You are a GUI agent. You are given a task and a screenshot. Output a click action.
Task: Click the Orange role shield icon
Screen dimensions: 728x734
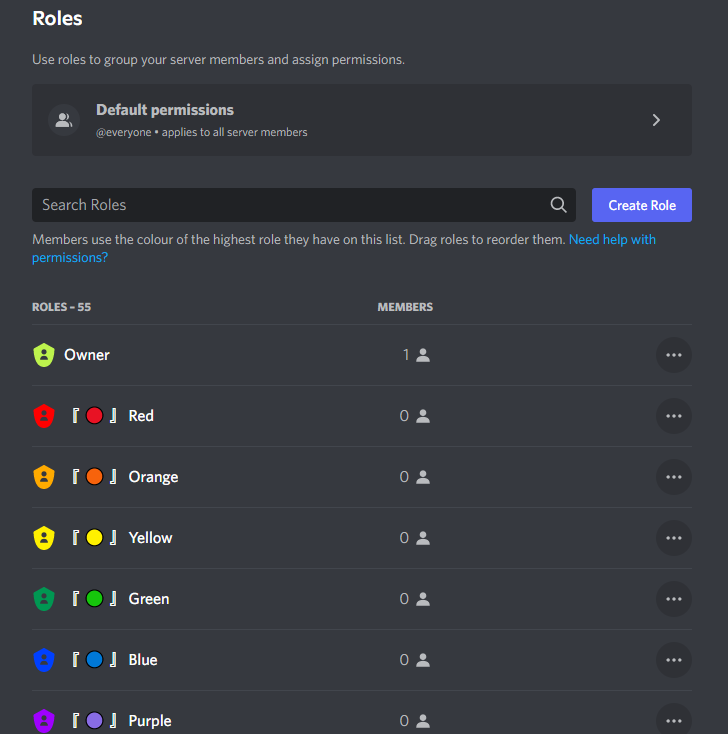click(43, 477)
